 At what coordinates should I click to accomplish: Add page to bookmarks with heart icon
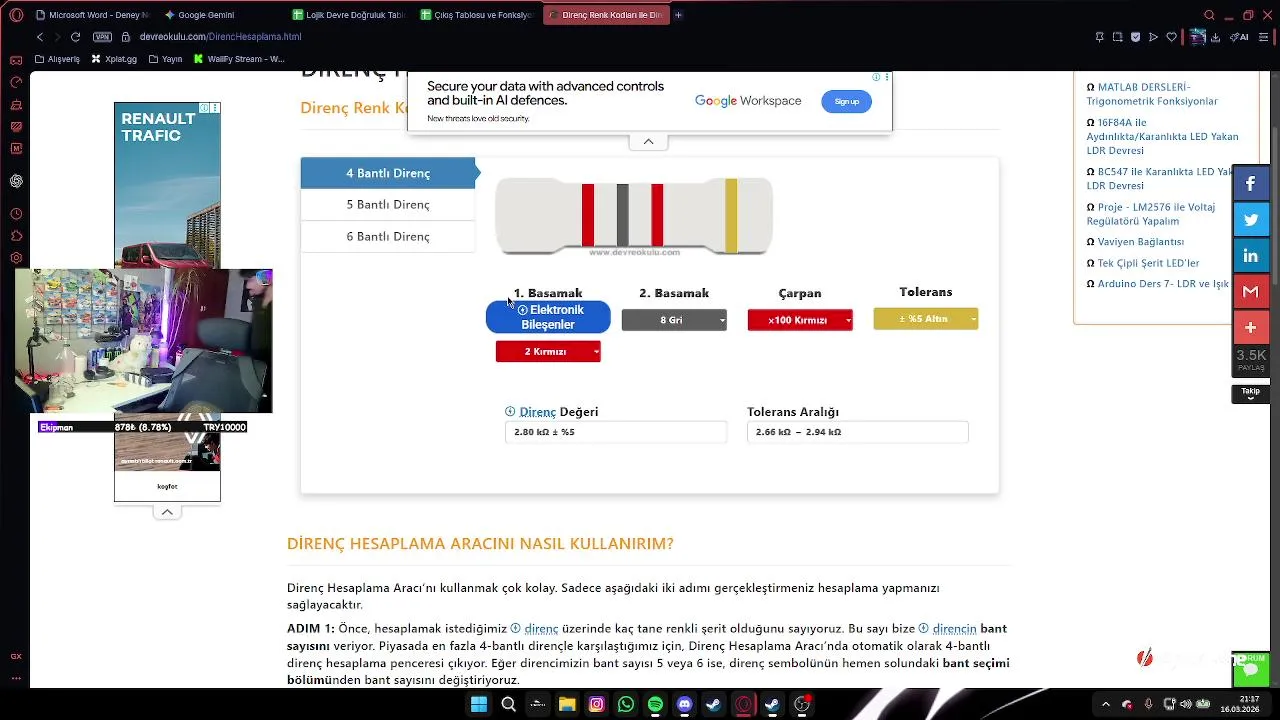pos(1172,37)
